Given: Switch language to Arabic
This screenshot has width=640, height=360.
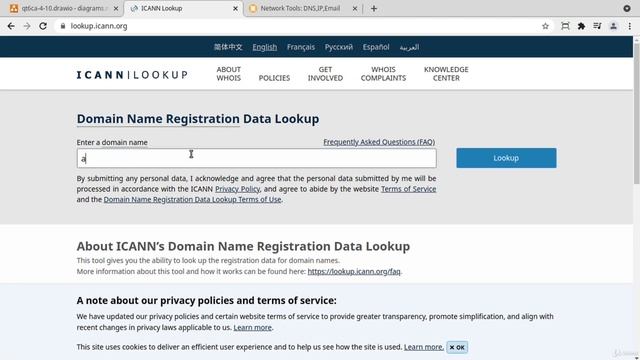Looking at the screenshot, I should tap(409, 47).
